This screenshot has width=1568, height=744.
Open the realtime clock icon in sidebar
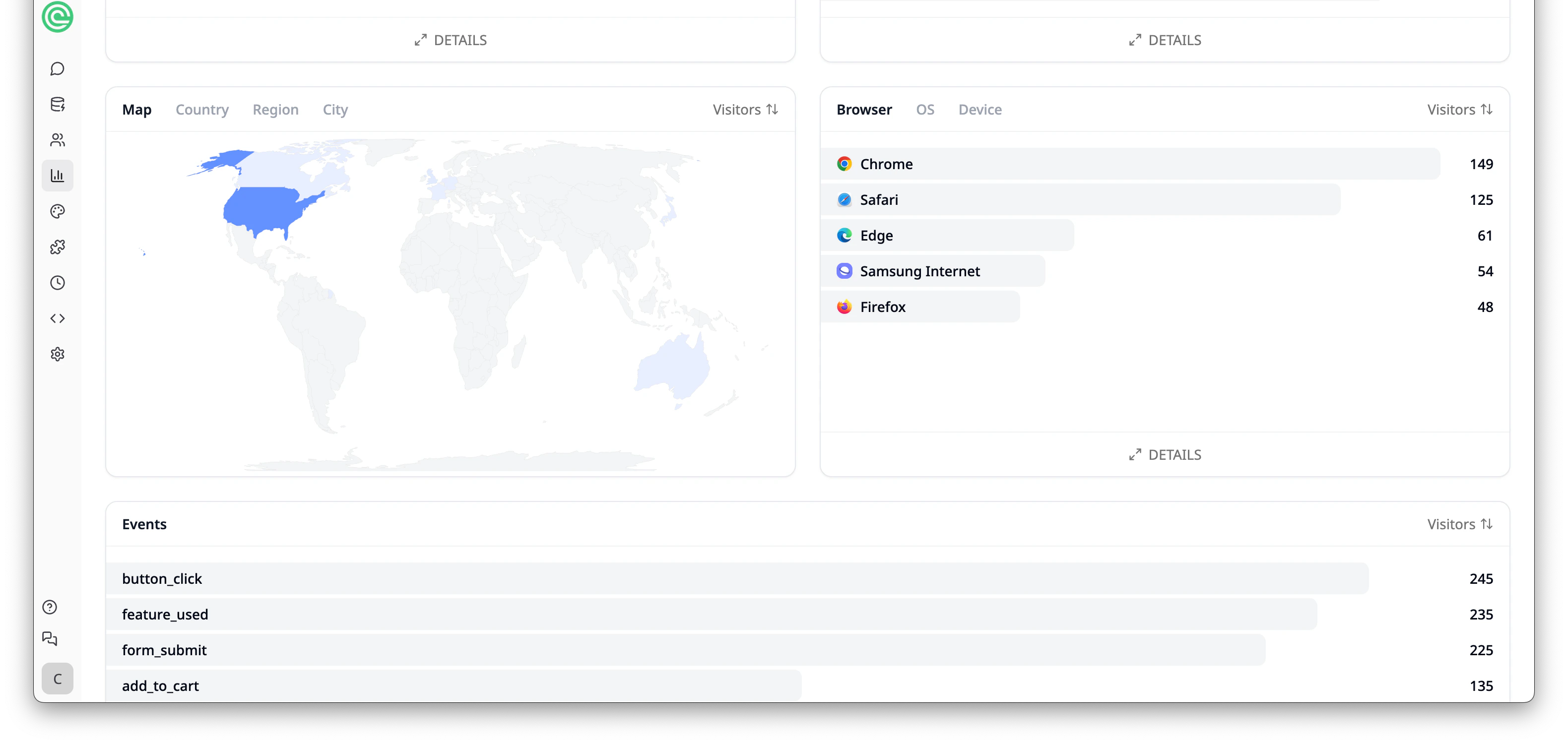click(x=57, y=282)
